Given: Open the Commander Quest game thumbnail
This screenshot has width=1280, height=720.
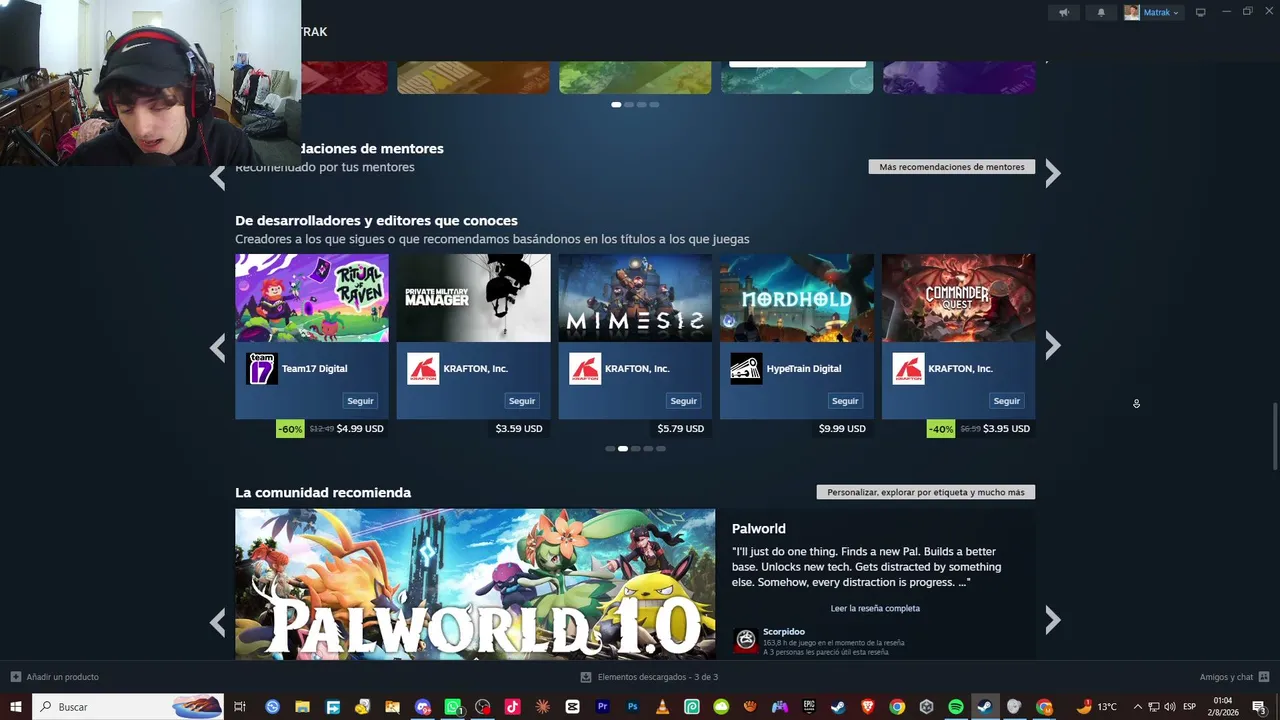Looking at the screenshot, I should click(x=958, y=298).
